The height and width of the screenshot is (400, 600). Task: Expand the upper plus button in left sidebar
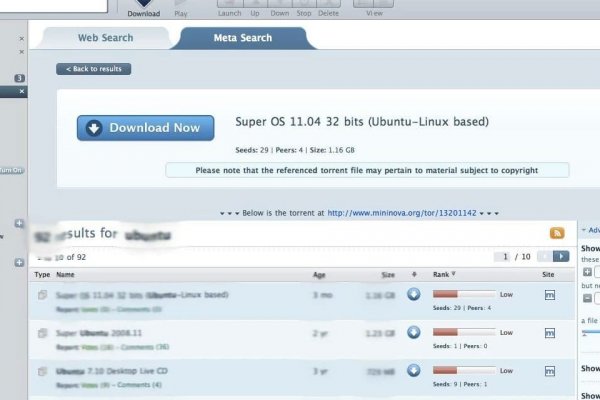coord(19,223)
